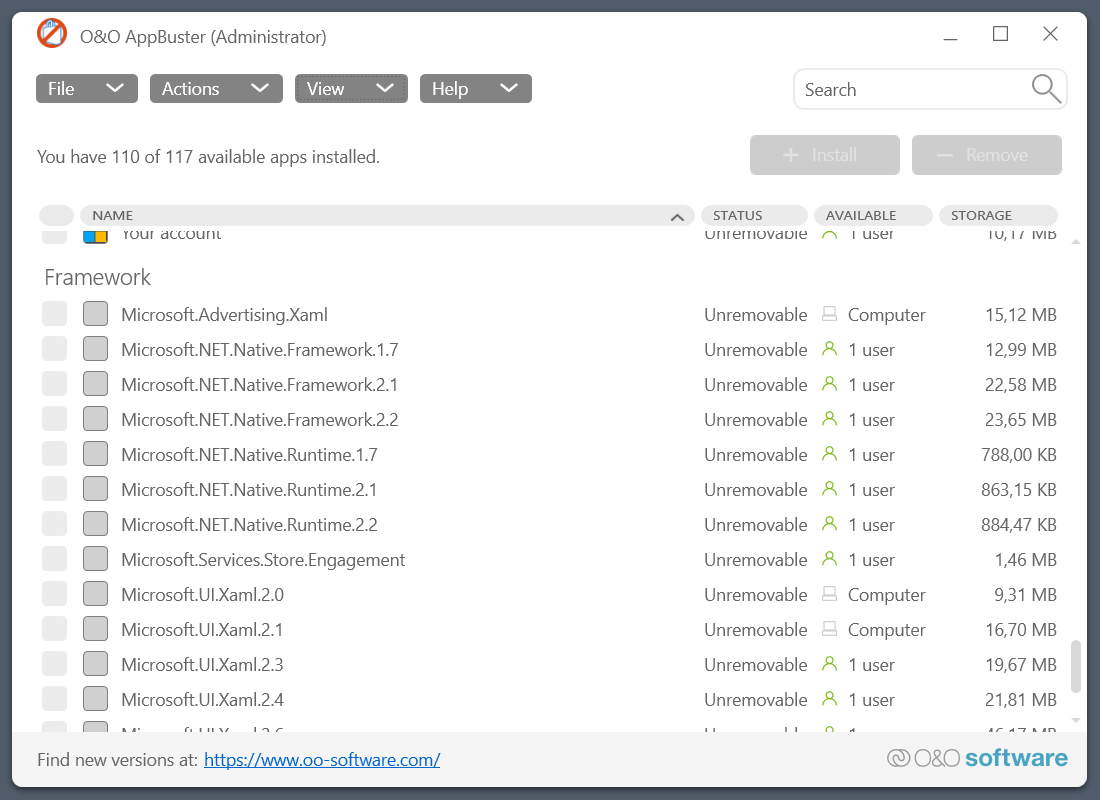Check the Microsoft.UI.Xaml.2.0 checkbox

click(x=55, y=594)
